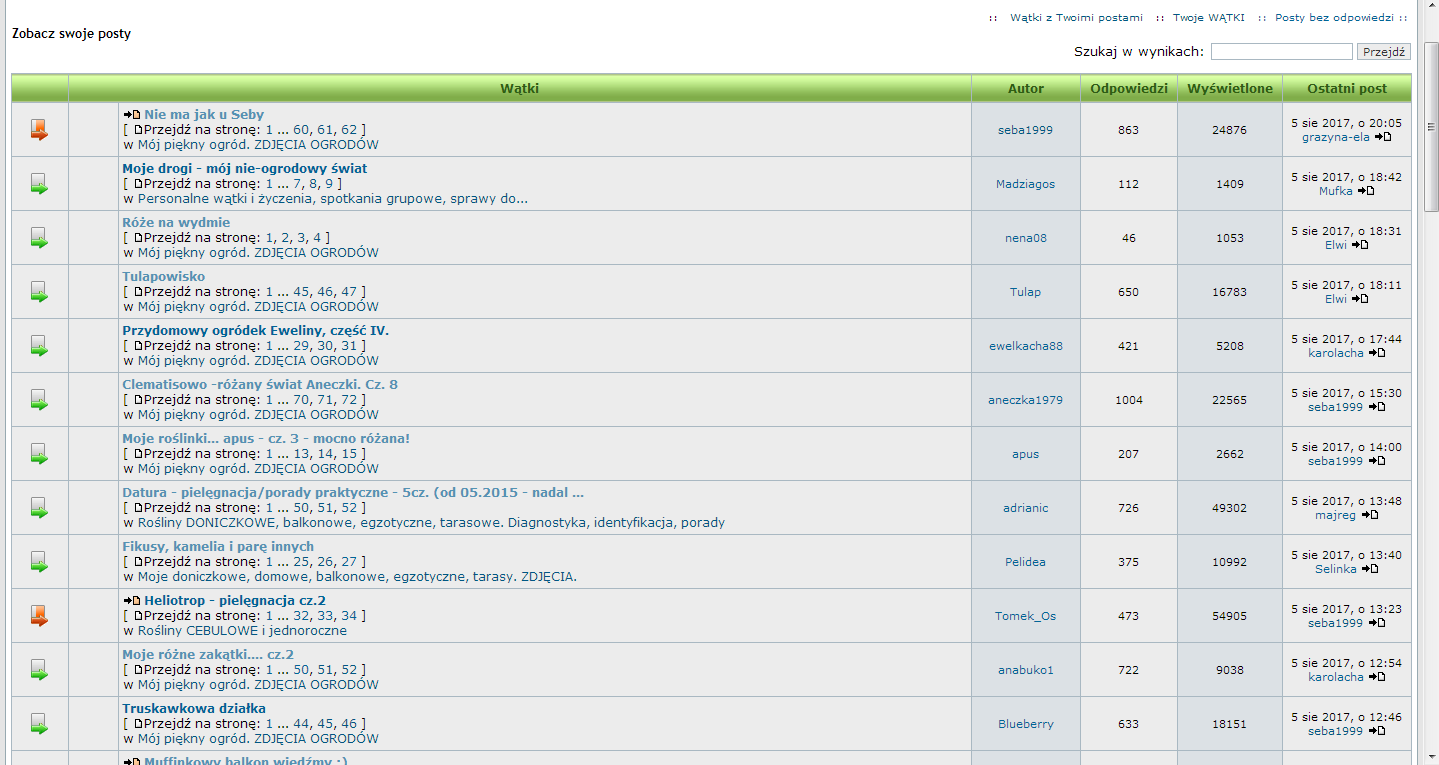Click newest-post icon before Heliotrop title
This screenshot has height=765, width=1439.
[132, 601]
